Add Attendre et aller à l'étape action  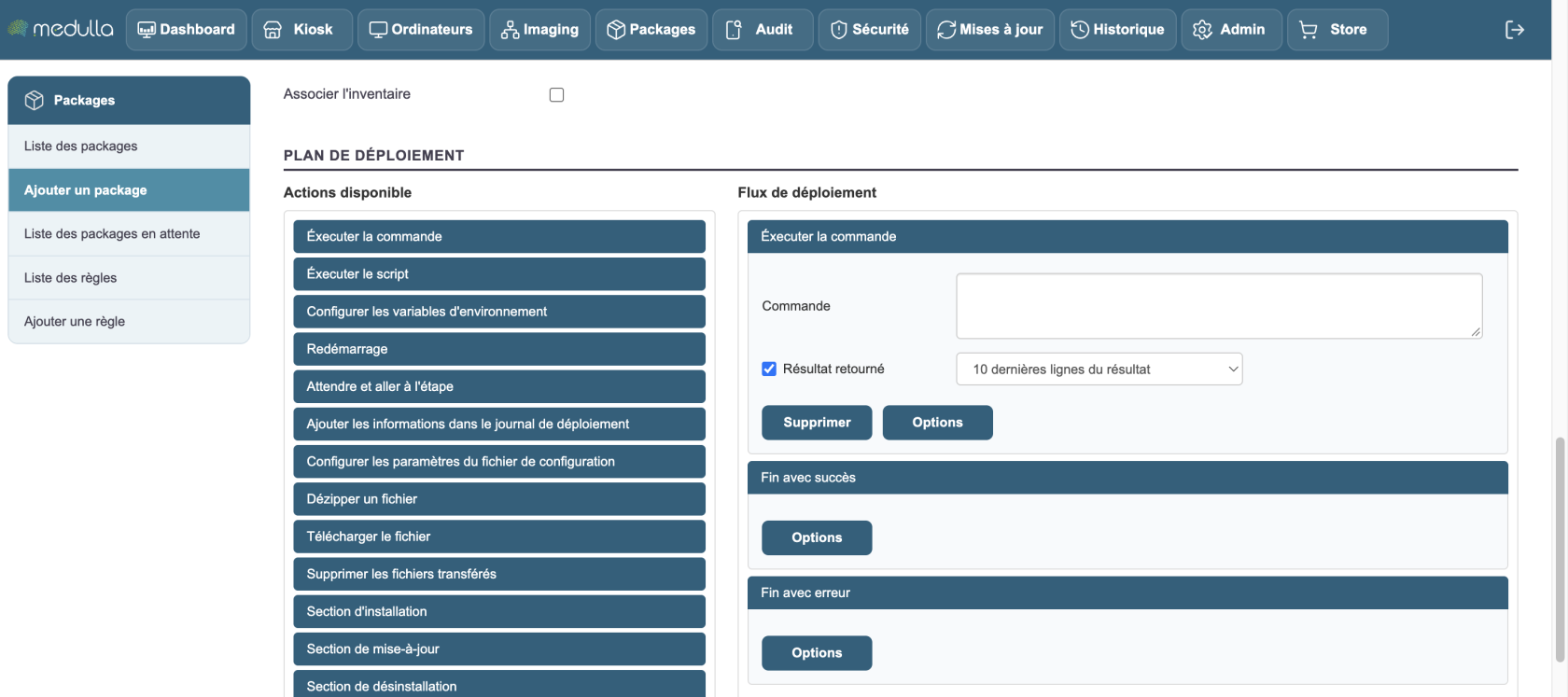499,386
